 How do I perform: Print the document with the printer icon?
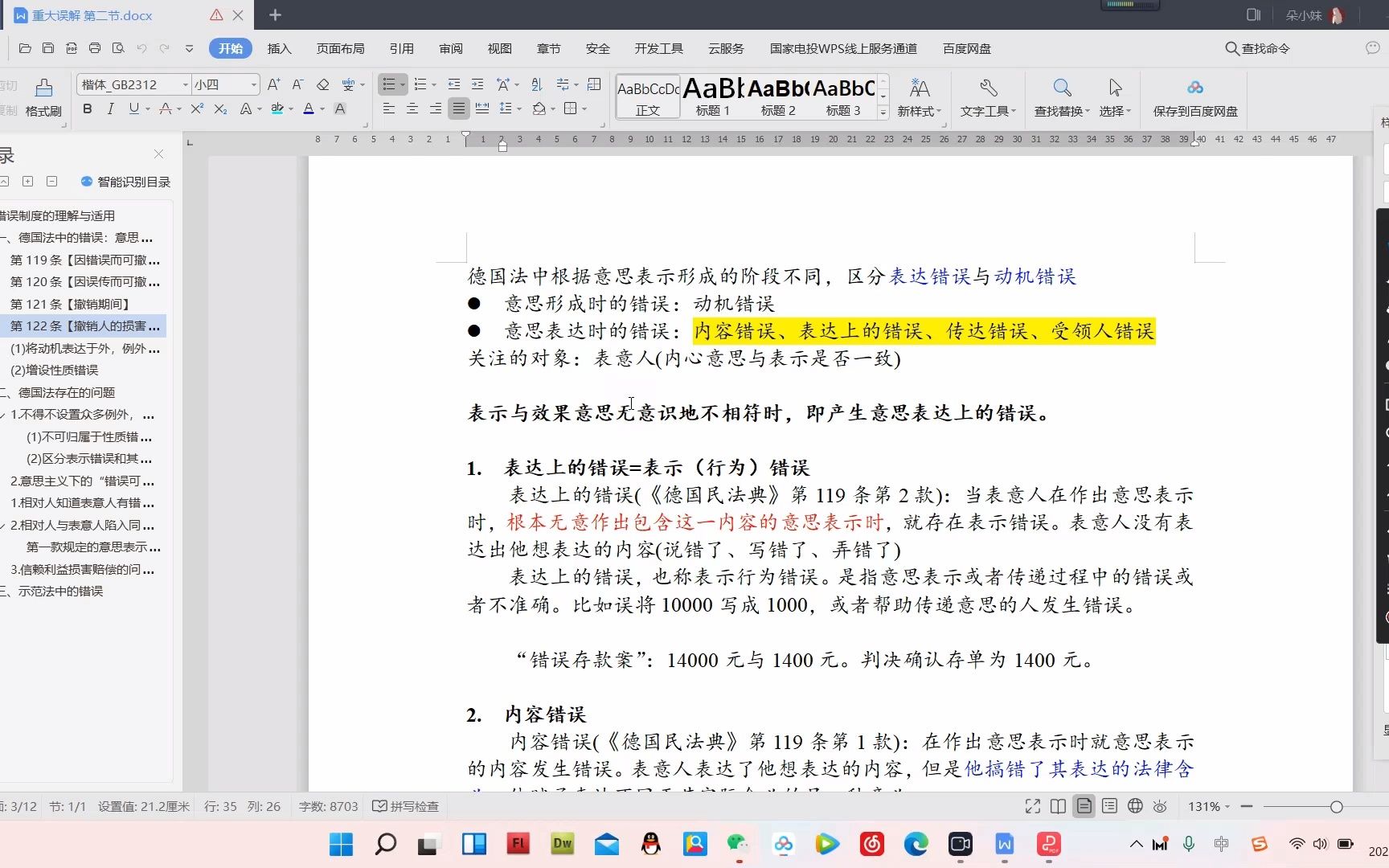95,48
